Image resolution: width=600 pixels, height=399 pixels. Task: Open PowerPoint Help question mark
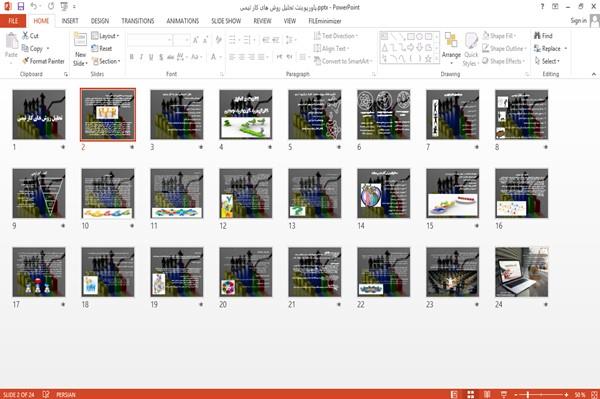point(542,7)
